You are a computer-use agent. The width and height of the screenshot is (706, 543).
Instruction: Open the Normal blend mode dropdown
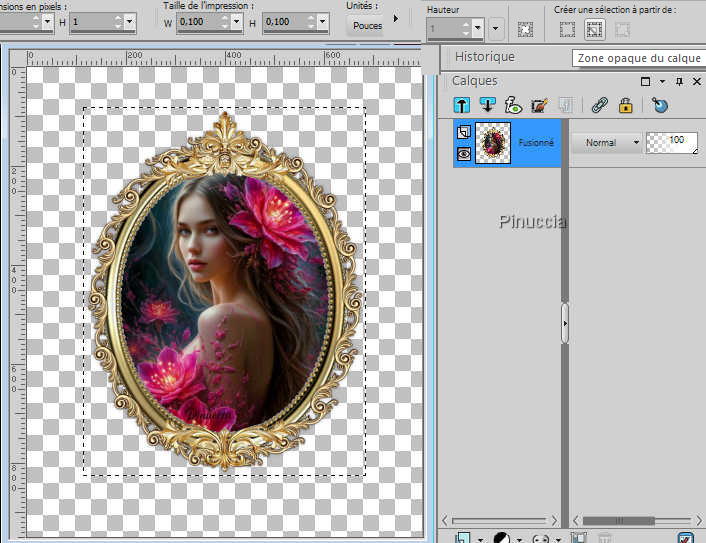click(607, 143)
